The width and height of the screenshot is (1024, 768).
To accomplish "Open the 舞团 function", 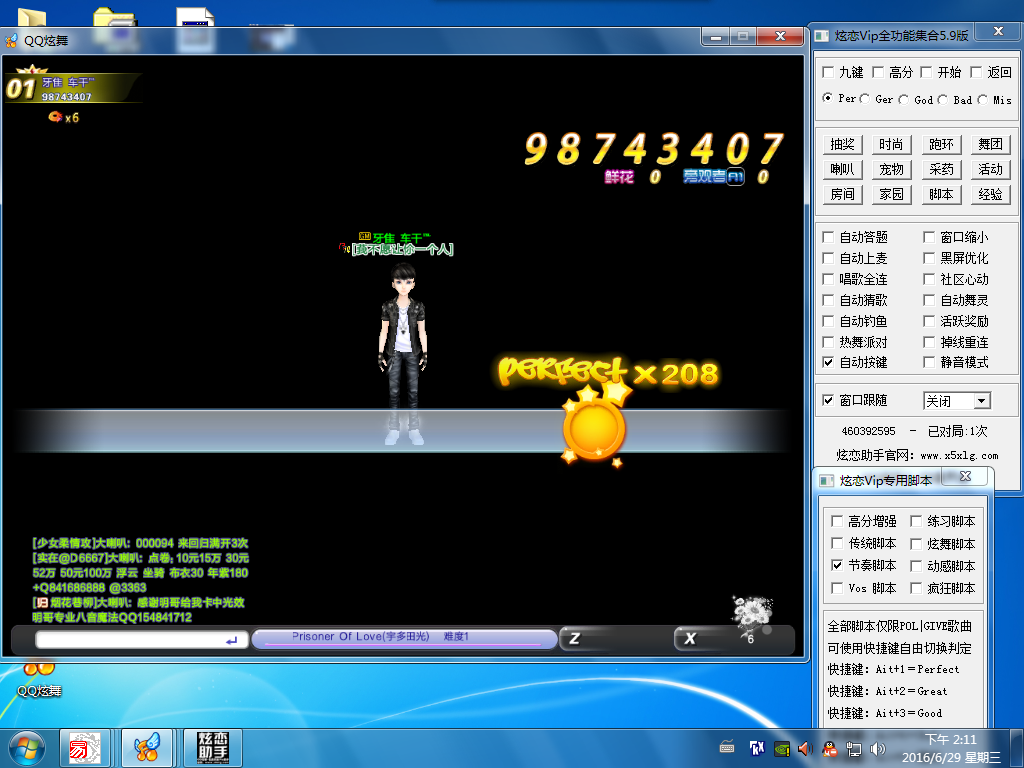I will 991,144.
